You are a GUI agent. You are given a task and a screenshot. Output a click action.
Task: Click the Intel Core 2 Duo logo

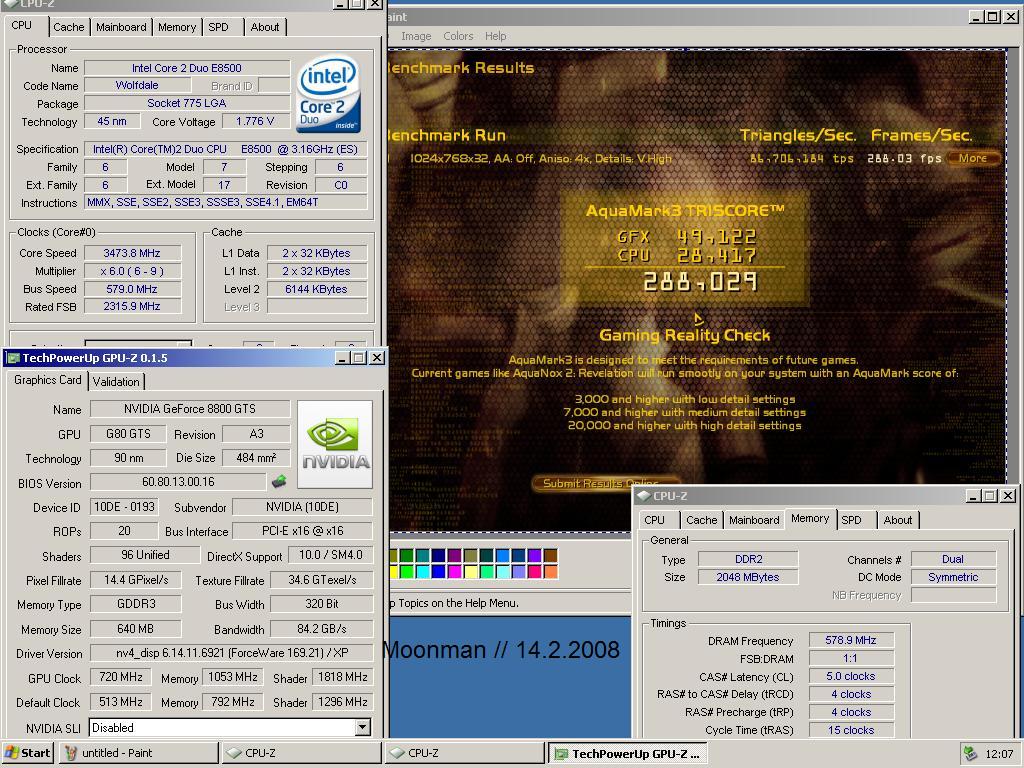328,93
